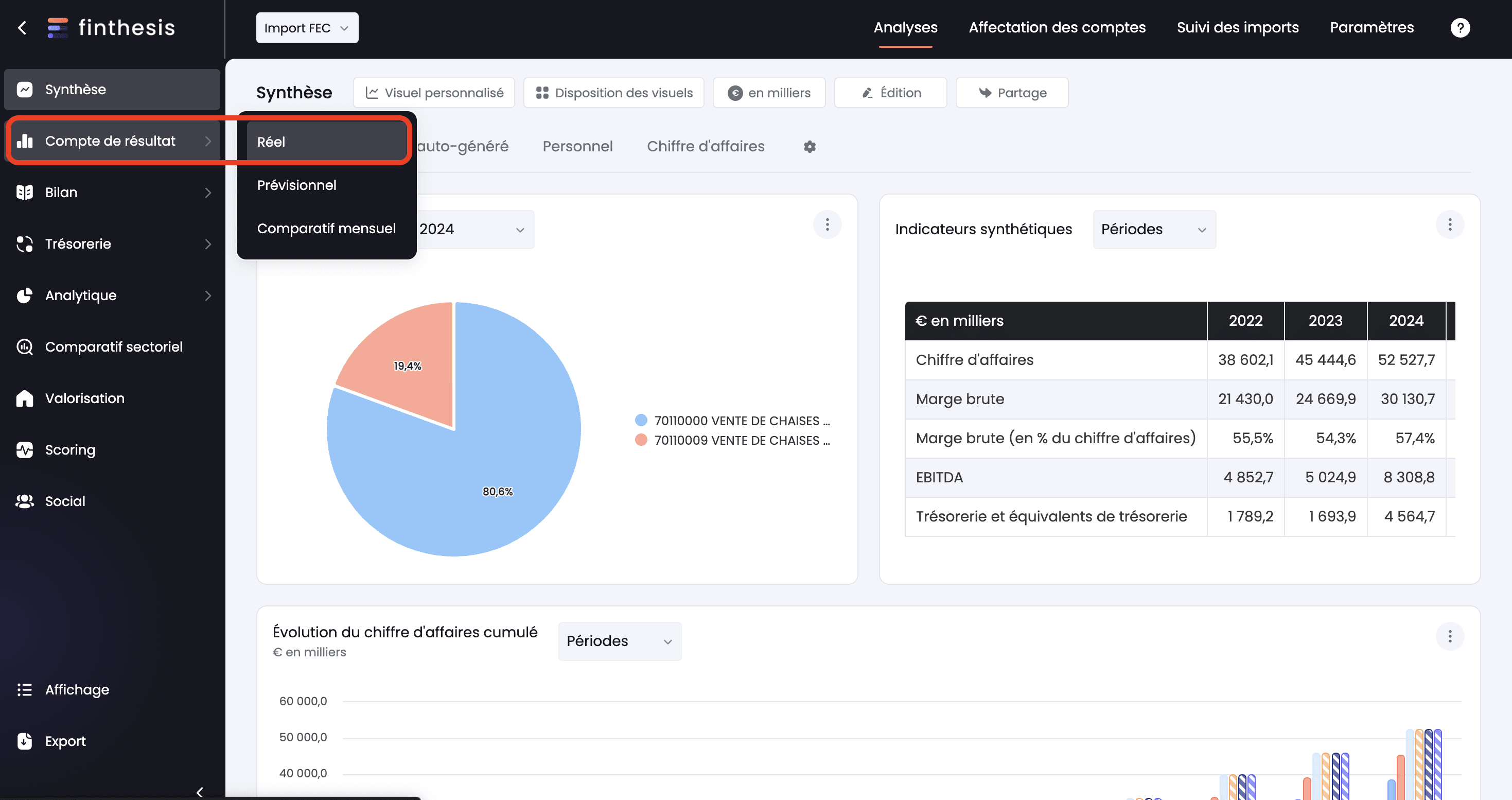The height and width of the screenshot is (800, 1512).
Task: Open Évolution du chiffre d'affaires three-dot menu
Action: click(1450, 637)
